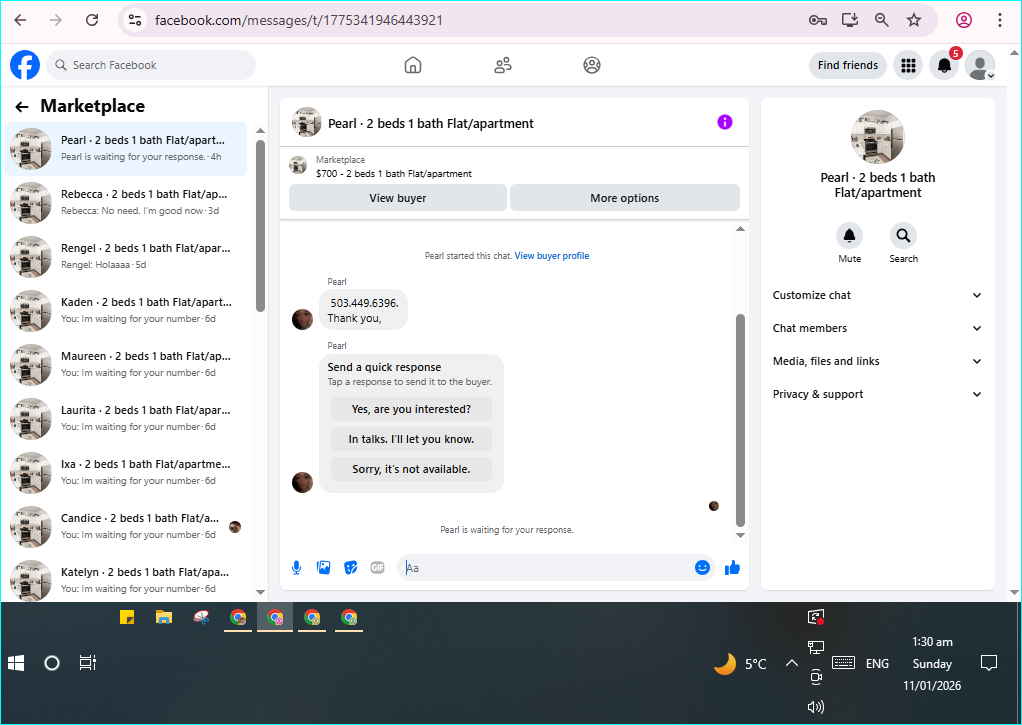Click the conversation list scrollbar thumb
1022x725 pixels.
coord(260,226)
